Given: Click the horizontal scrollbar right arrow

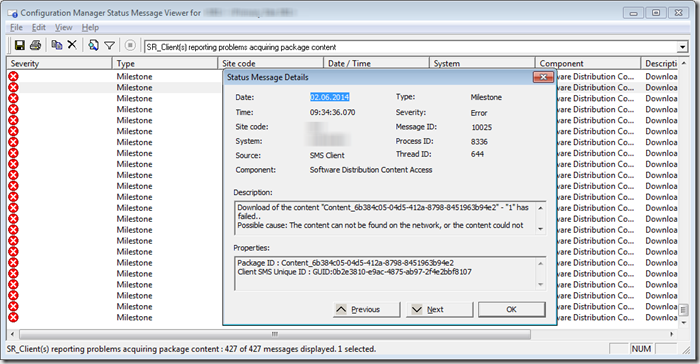Looking at the screenshot, I should (x=671, y=334).
